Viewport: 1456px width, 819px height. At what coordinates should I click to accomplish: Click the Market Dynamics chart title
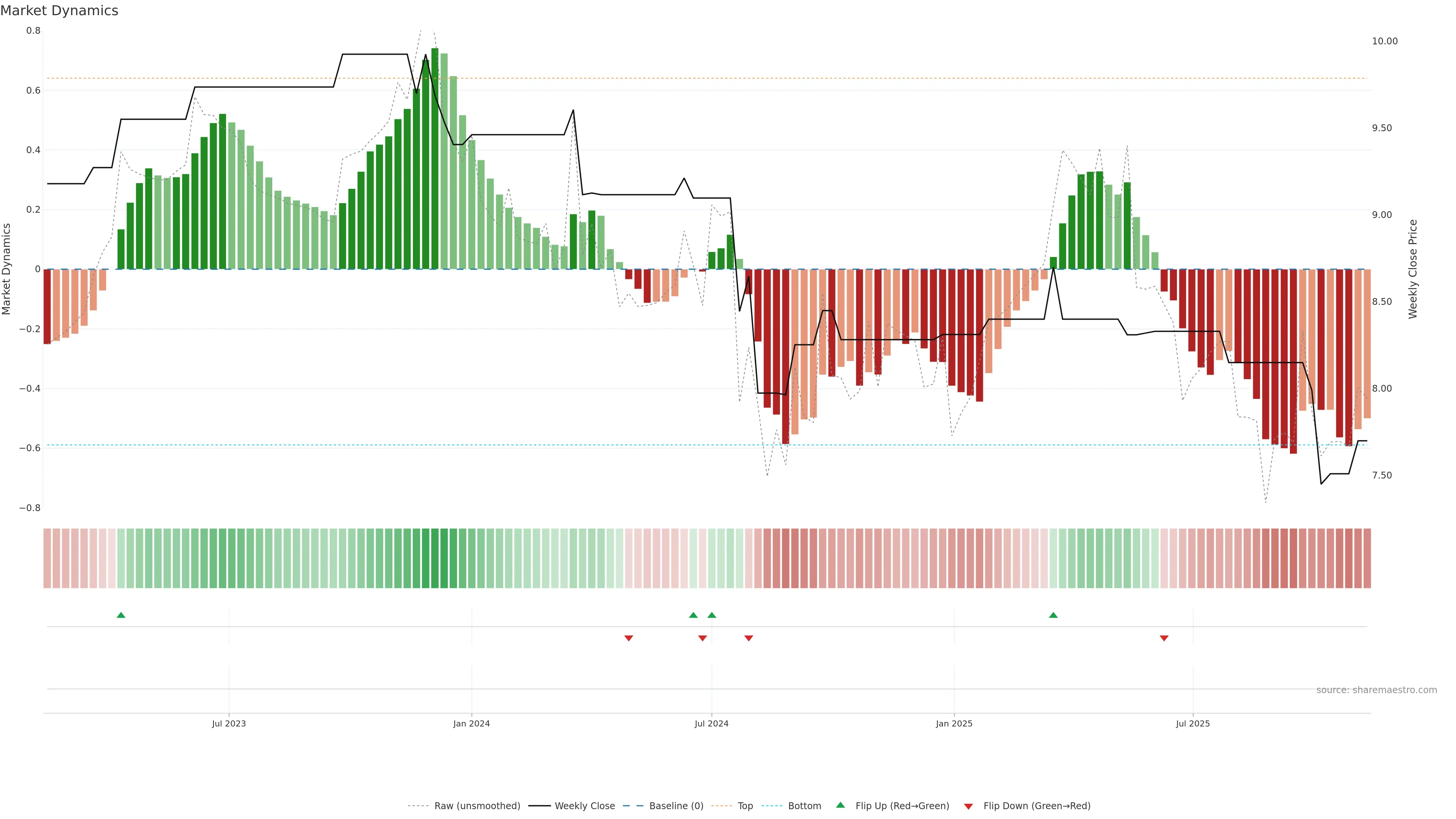pos(60,11)
